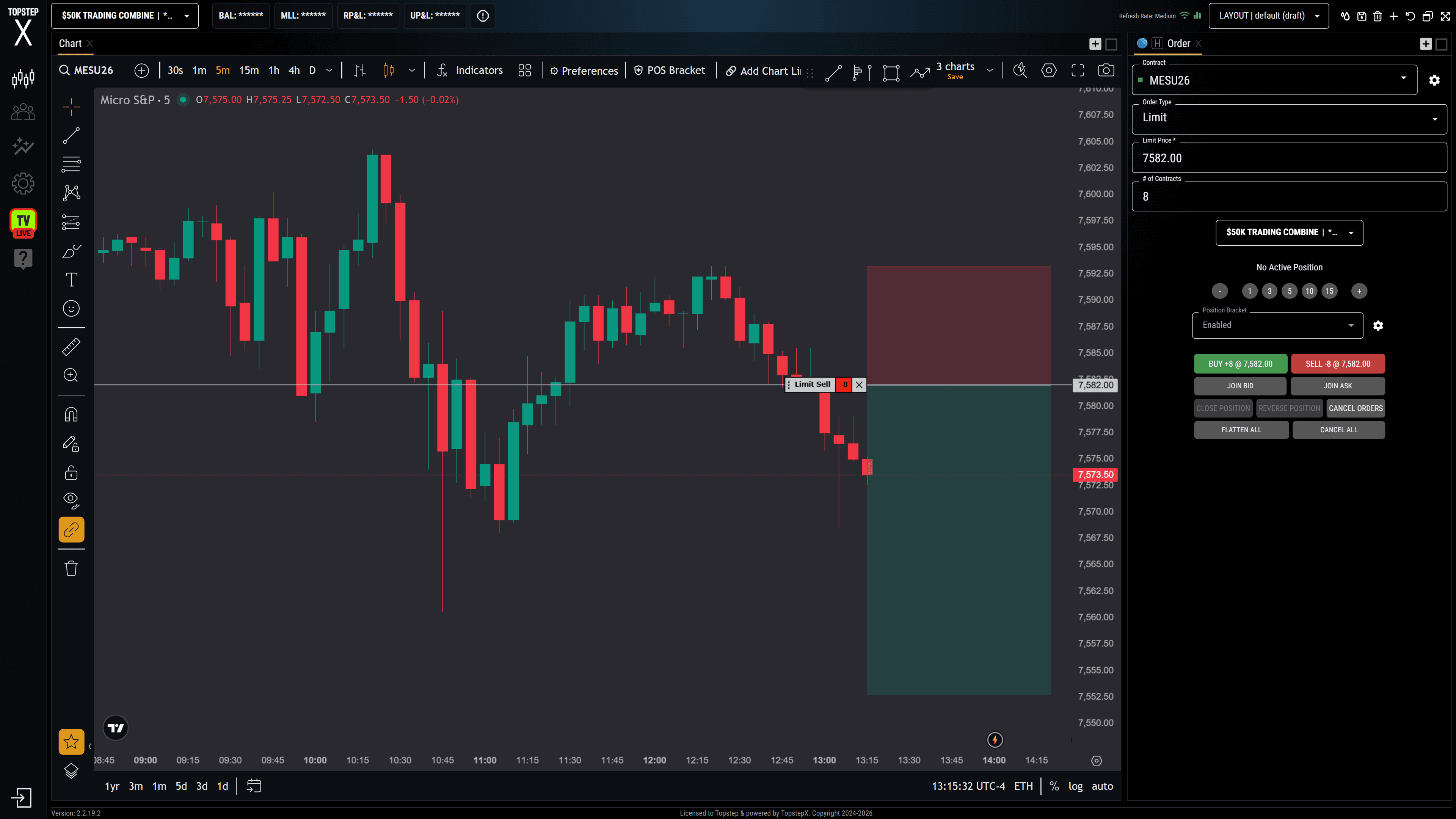The image size is (1456, 819).
Task: Toggle the drawings sync link button
Action: coord(71,530)
